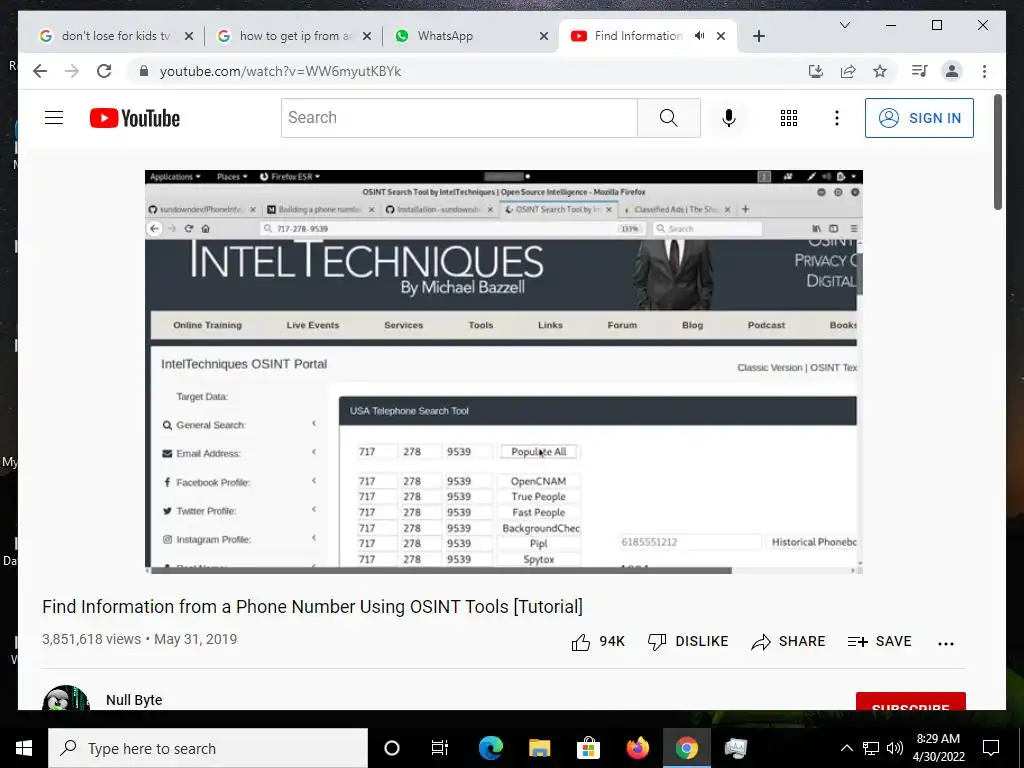Image resolution: width=1024 pixels, height=768 pixels.
Task: Click the Chrome address bar URL
Action: pyautogui.click(x=280, y=71)
